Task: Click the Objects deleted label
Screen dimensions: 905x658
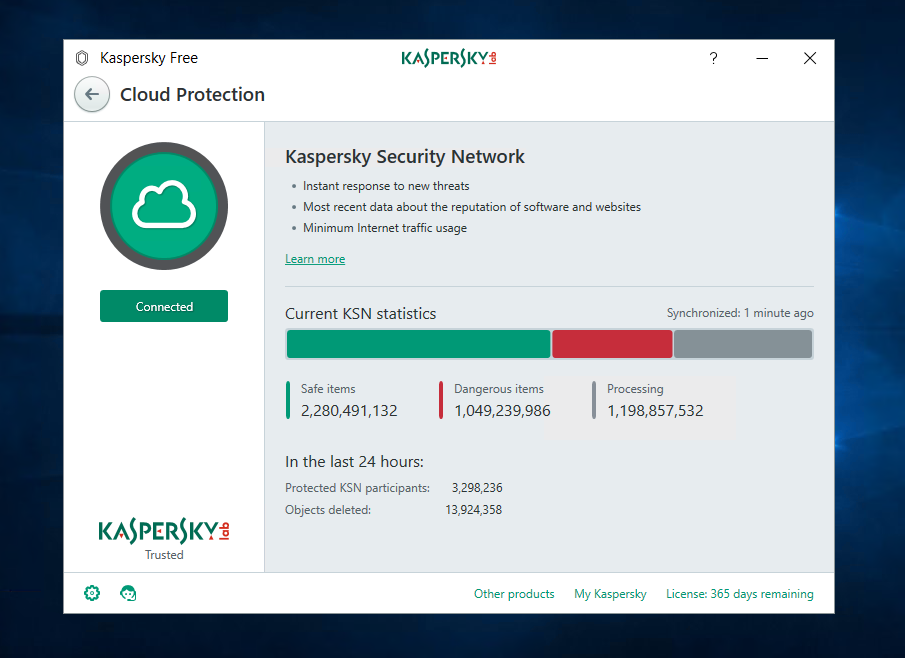Action: (x=328, y=510)
